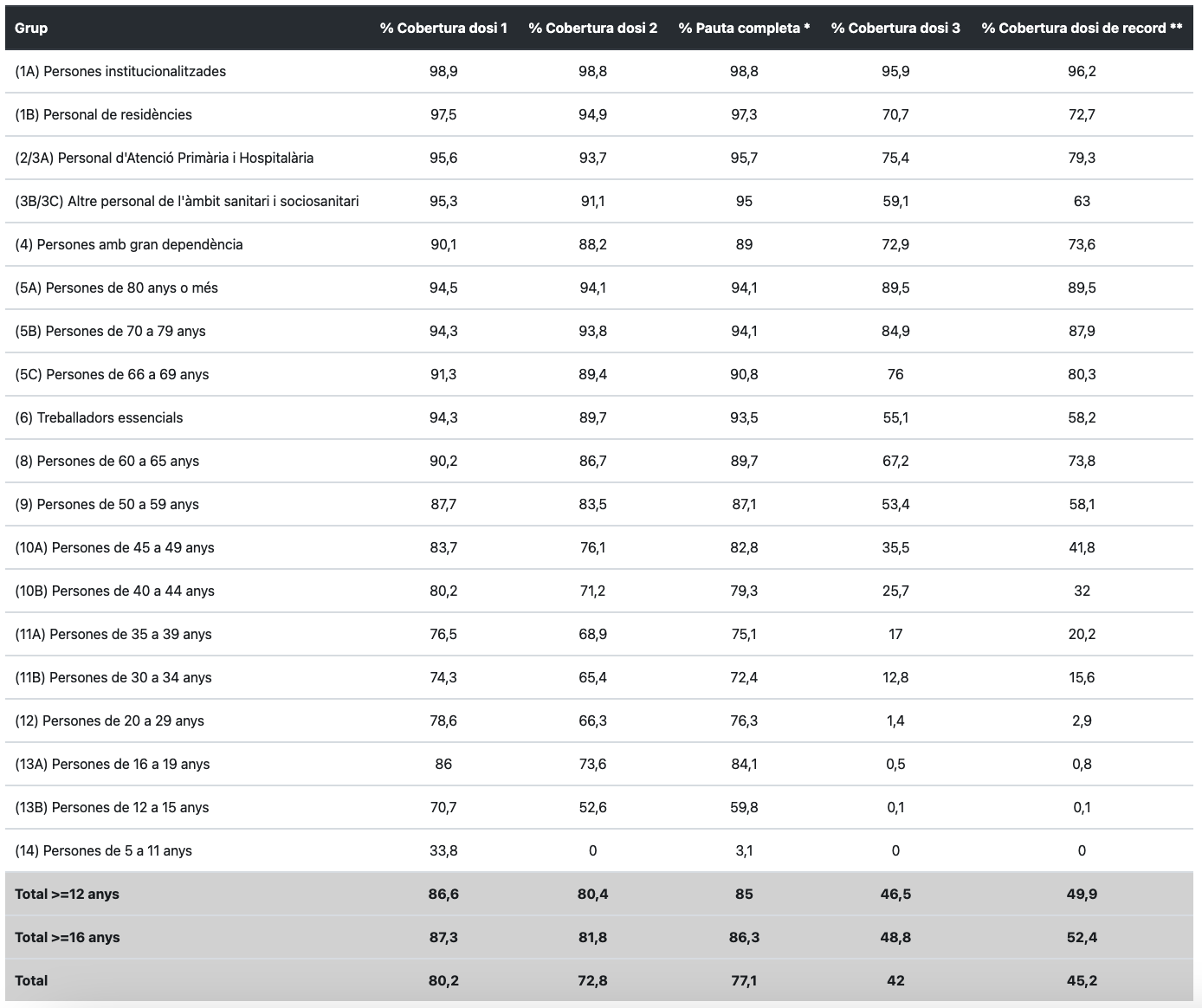The width and height of the screenshot is (1202, 1008).
Task: Click the % Cobertura dosi de record header
Action: (x=1082, y=28)
